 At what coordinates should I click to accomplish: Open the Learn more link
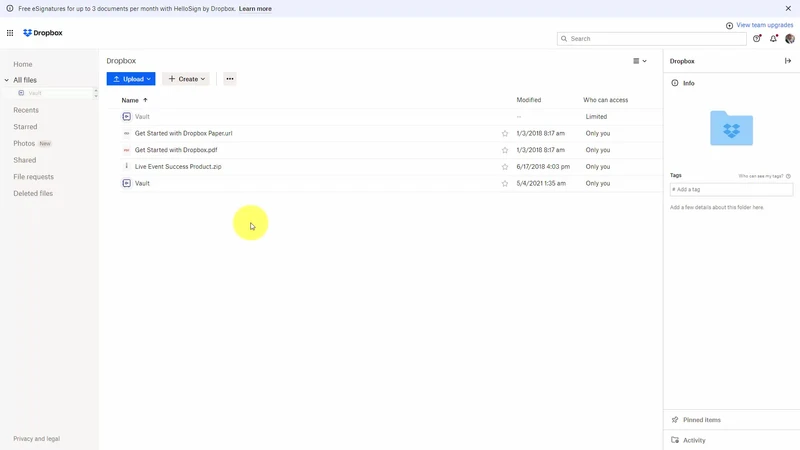[x=255, y=9]
